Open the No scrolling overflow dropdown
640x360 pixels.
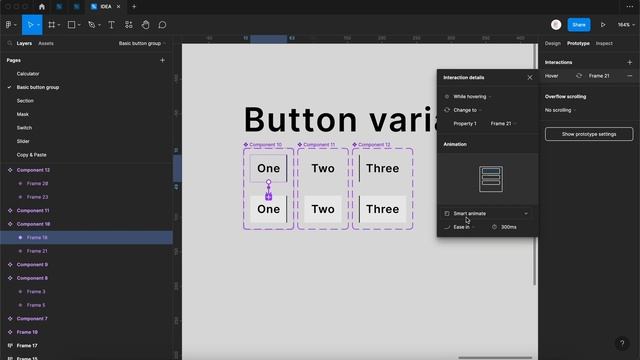pos(560,110)
